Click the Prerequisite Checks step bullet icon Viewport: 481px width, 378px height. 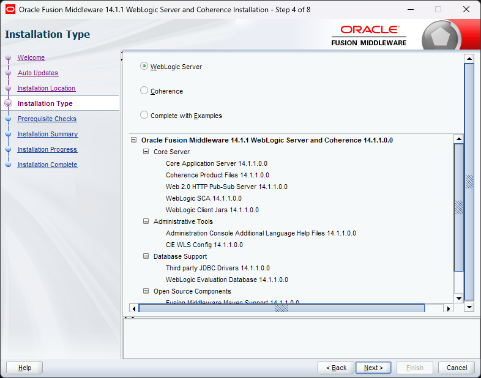(8, 119)
